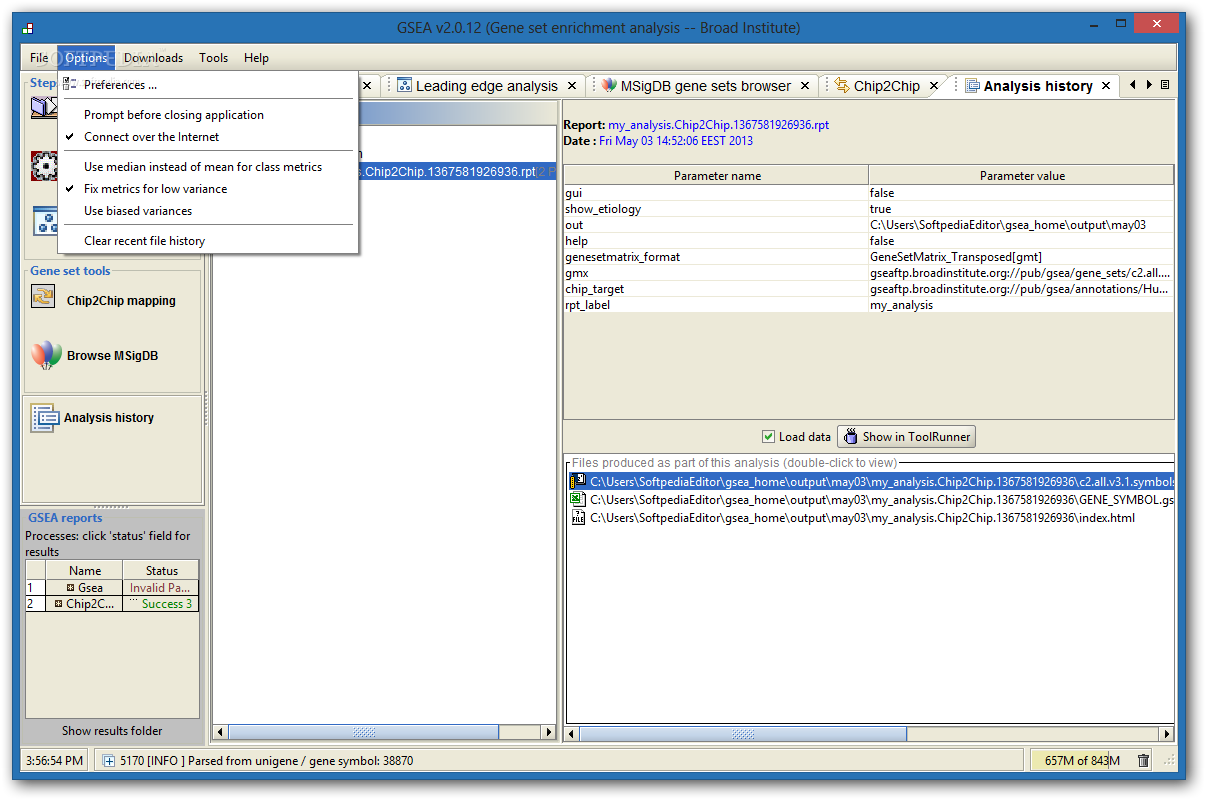This screenshot has height=800, width=1206.
Task: Select the Analysis history tab
Action: [1037, 86]
